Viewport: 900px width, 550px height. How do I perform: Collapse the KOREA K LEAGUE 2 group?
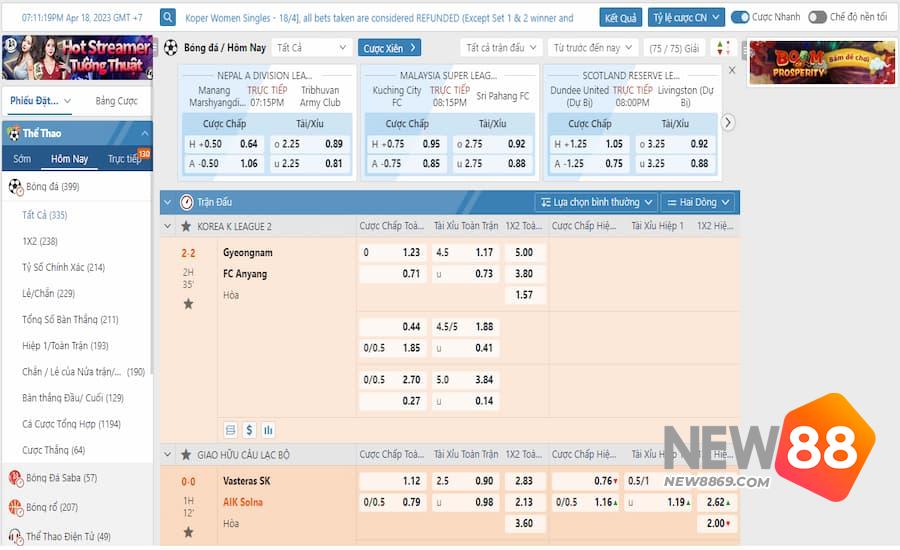pyautogui.click(x=168, y=226)
